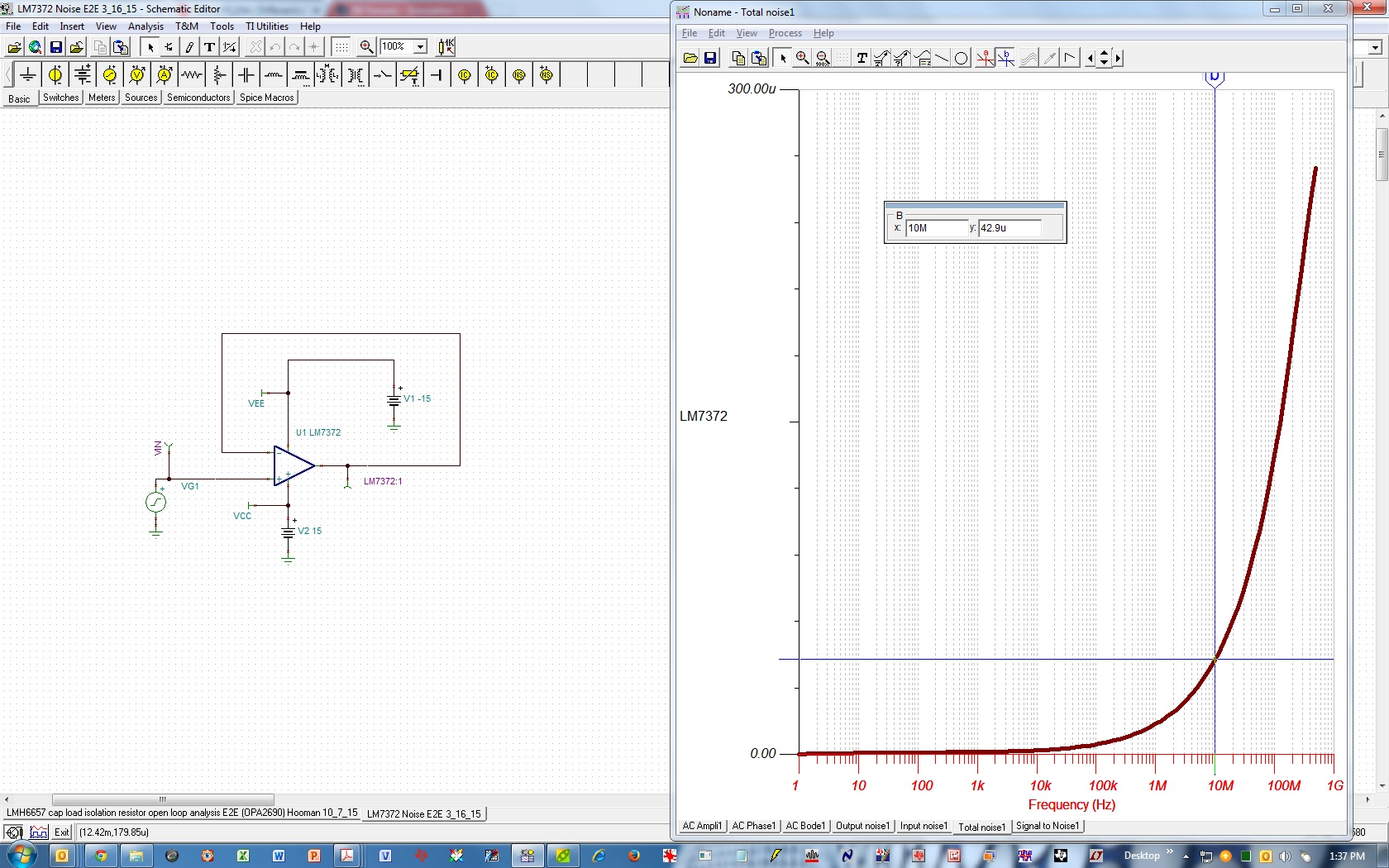Insert a transformer component
Image resolution: width=1389 pixels, height=868 pixels.
[x=356, y=75]
